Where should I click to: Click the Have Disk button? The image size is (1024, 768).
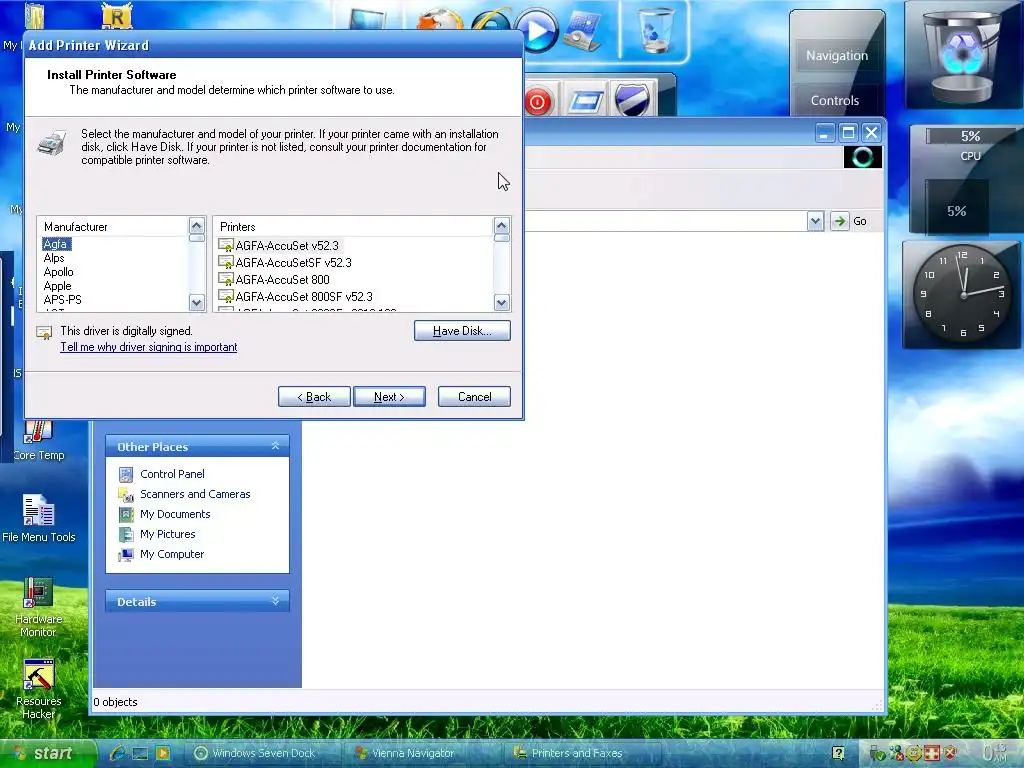[462, 331]
